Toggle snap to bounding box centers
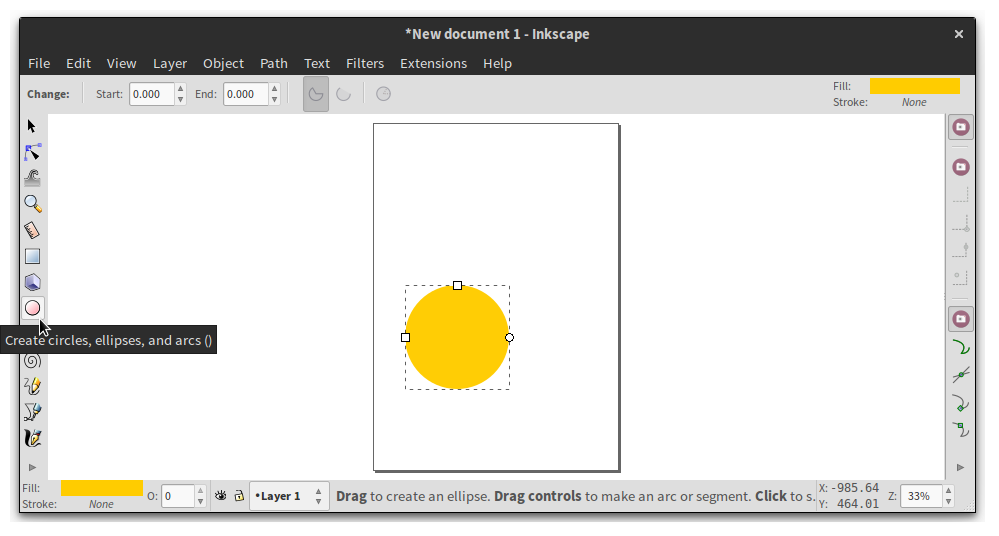 pos(961,278)
